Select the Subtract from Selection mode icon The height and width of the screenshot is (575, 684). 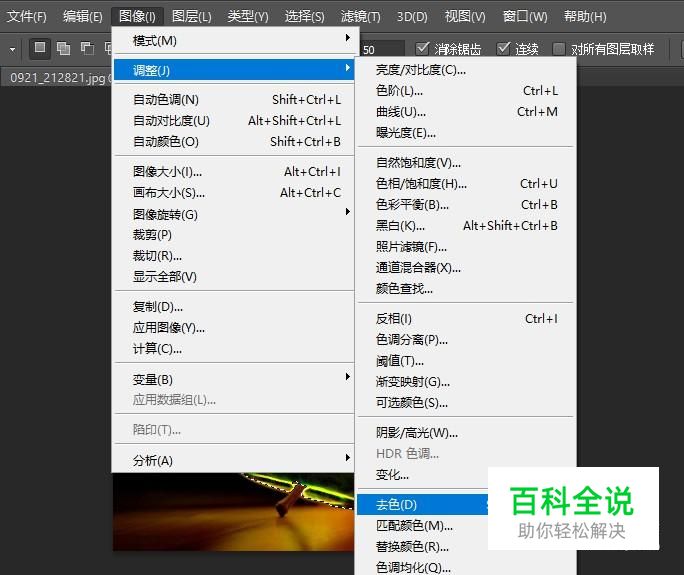(x=87, y=48)
